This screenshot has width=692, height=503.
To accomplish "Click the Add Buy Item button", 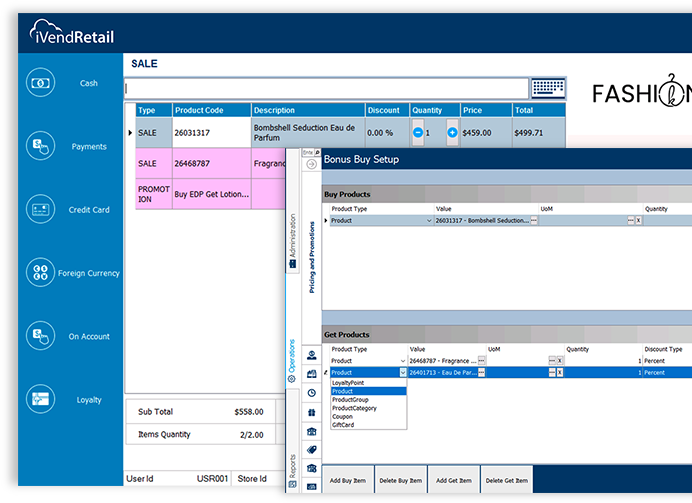I will [349, 482].
